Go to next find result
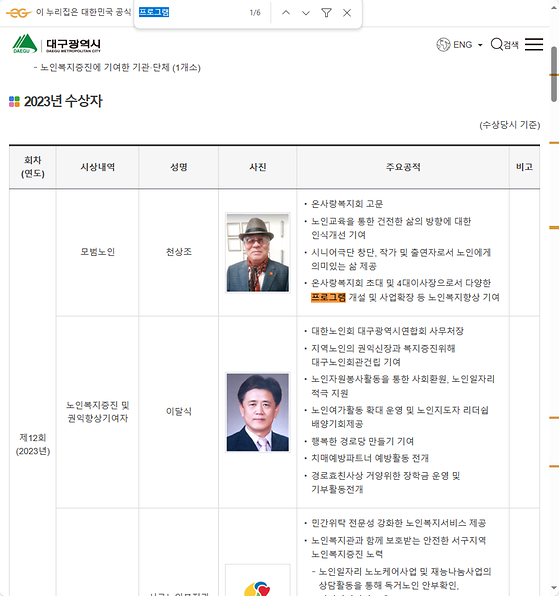Viewport: 559px width, 596px height. pos(306,13)
